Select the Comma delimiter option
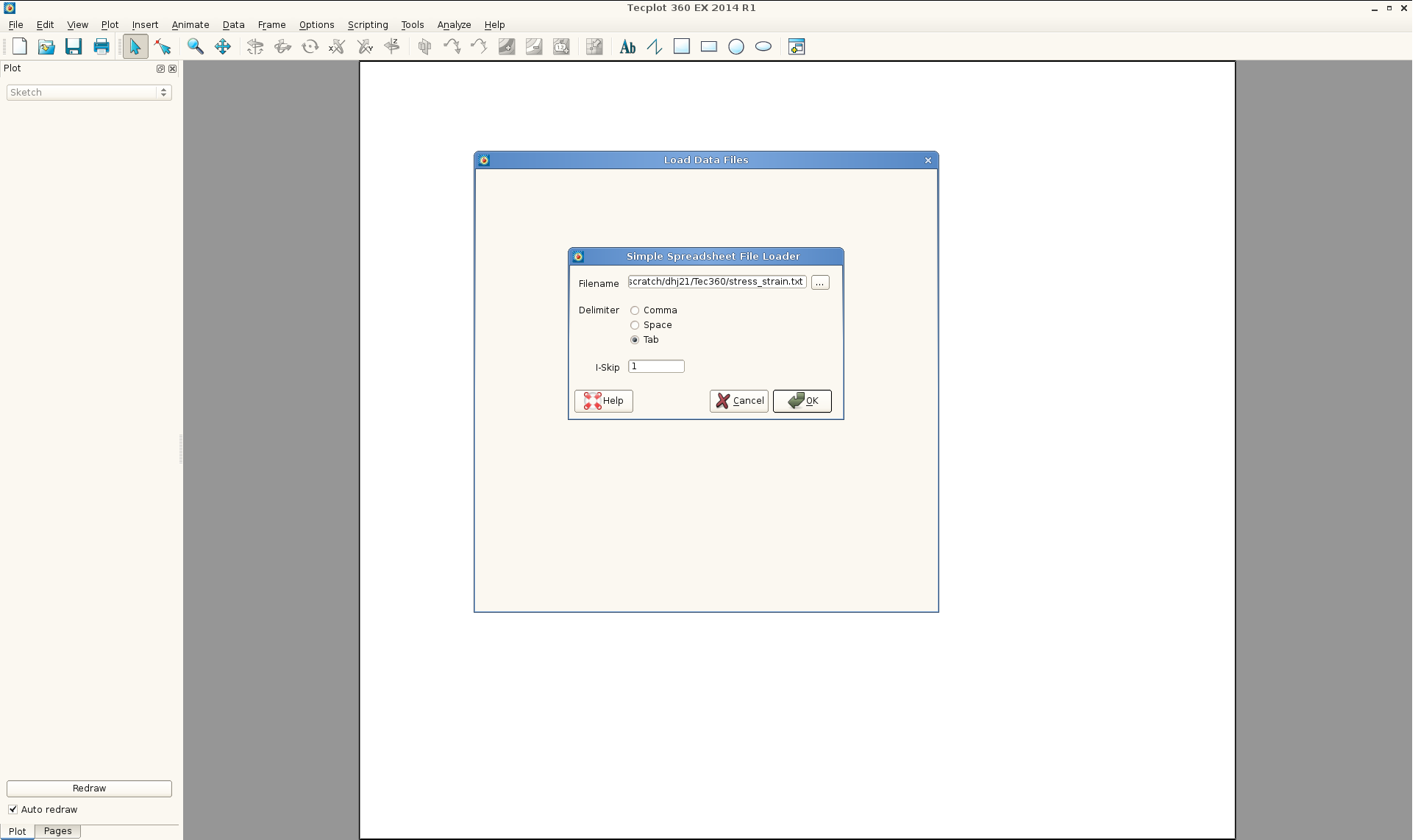The width and height of the screenshot is (1421, 840). pyautogui.click(x=635, y=310)
